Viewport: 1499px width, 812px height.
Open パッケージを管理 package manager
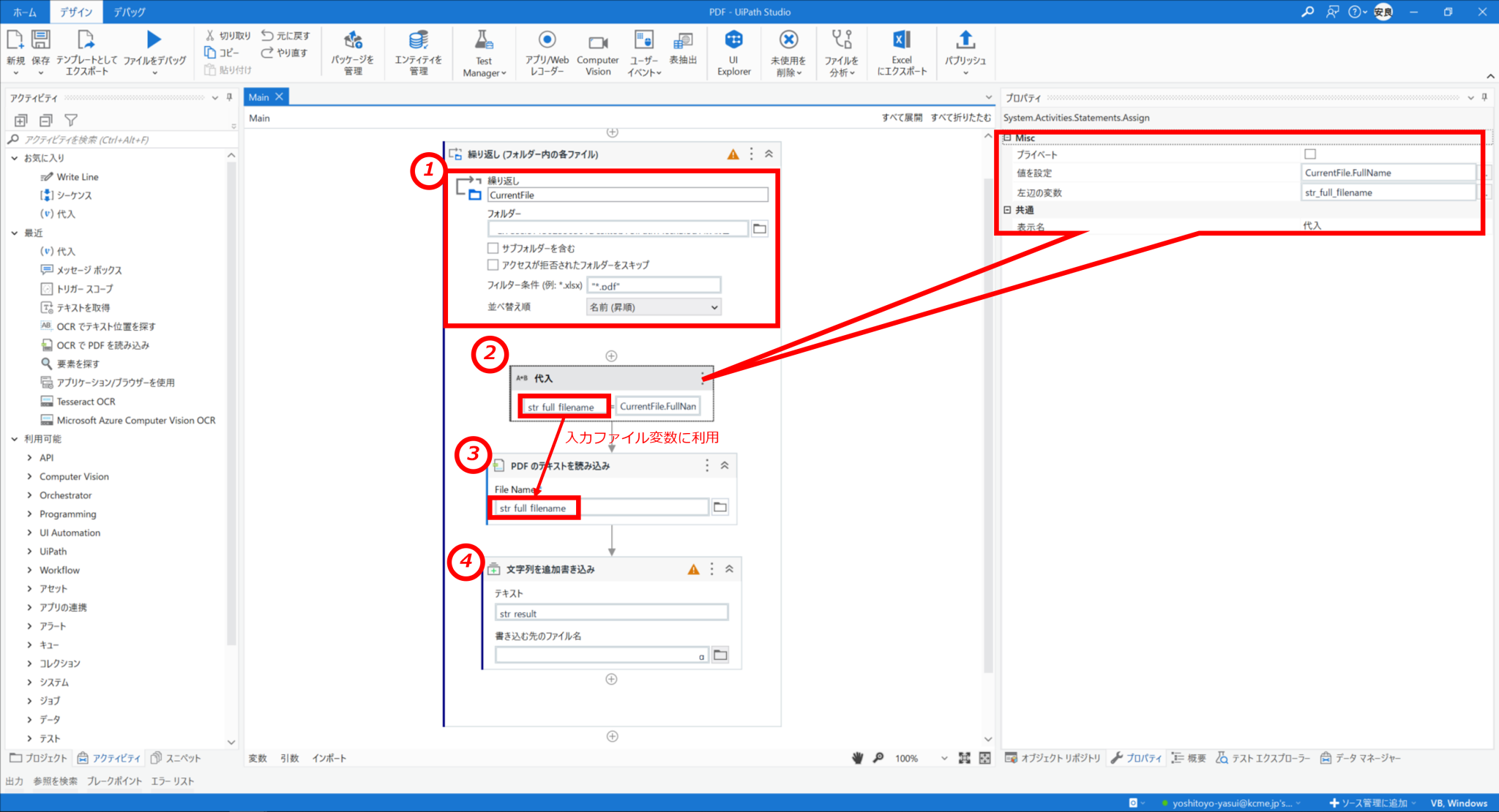coord(353,51)
